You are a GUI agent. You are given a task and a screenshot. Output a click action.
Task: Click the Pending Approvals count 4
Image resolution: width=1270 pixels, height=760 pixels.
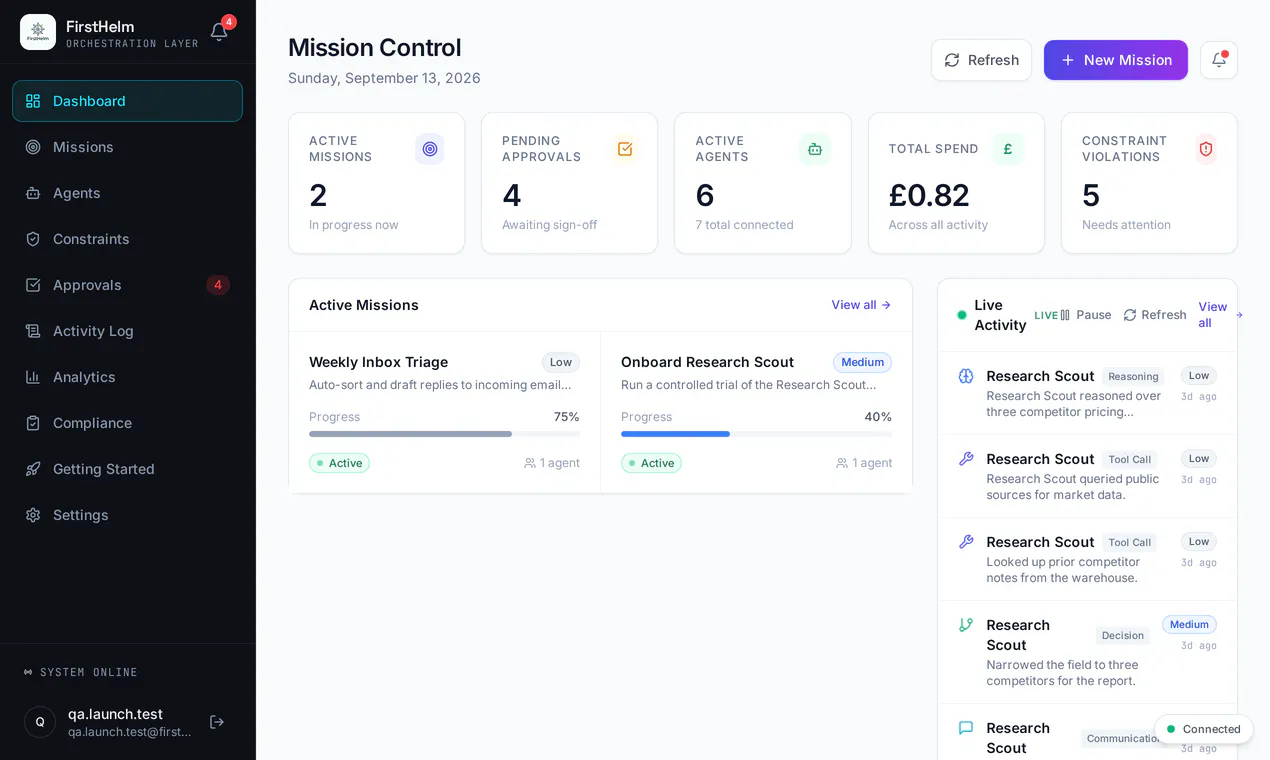click(512, 195)
